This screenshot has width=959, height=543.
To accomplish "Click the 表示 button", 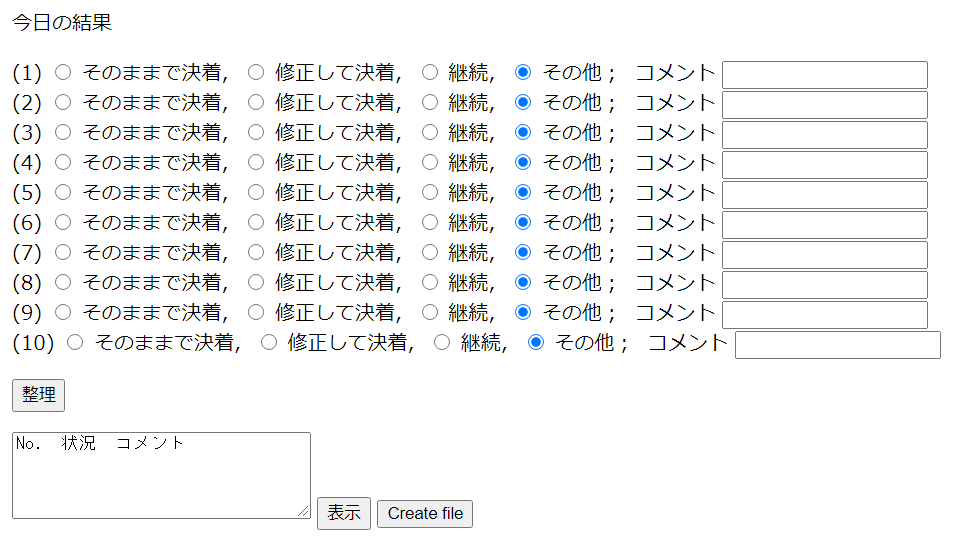I will [344, 513].
